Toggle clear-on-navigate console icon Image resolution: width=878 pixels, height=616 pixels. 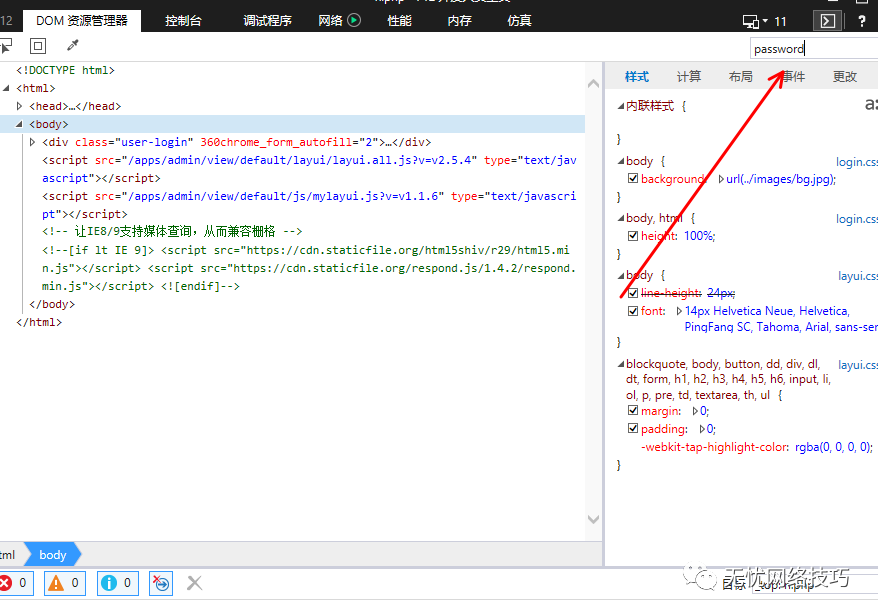pyautogui.click(x=161, y=583)
